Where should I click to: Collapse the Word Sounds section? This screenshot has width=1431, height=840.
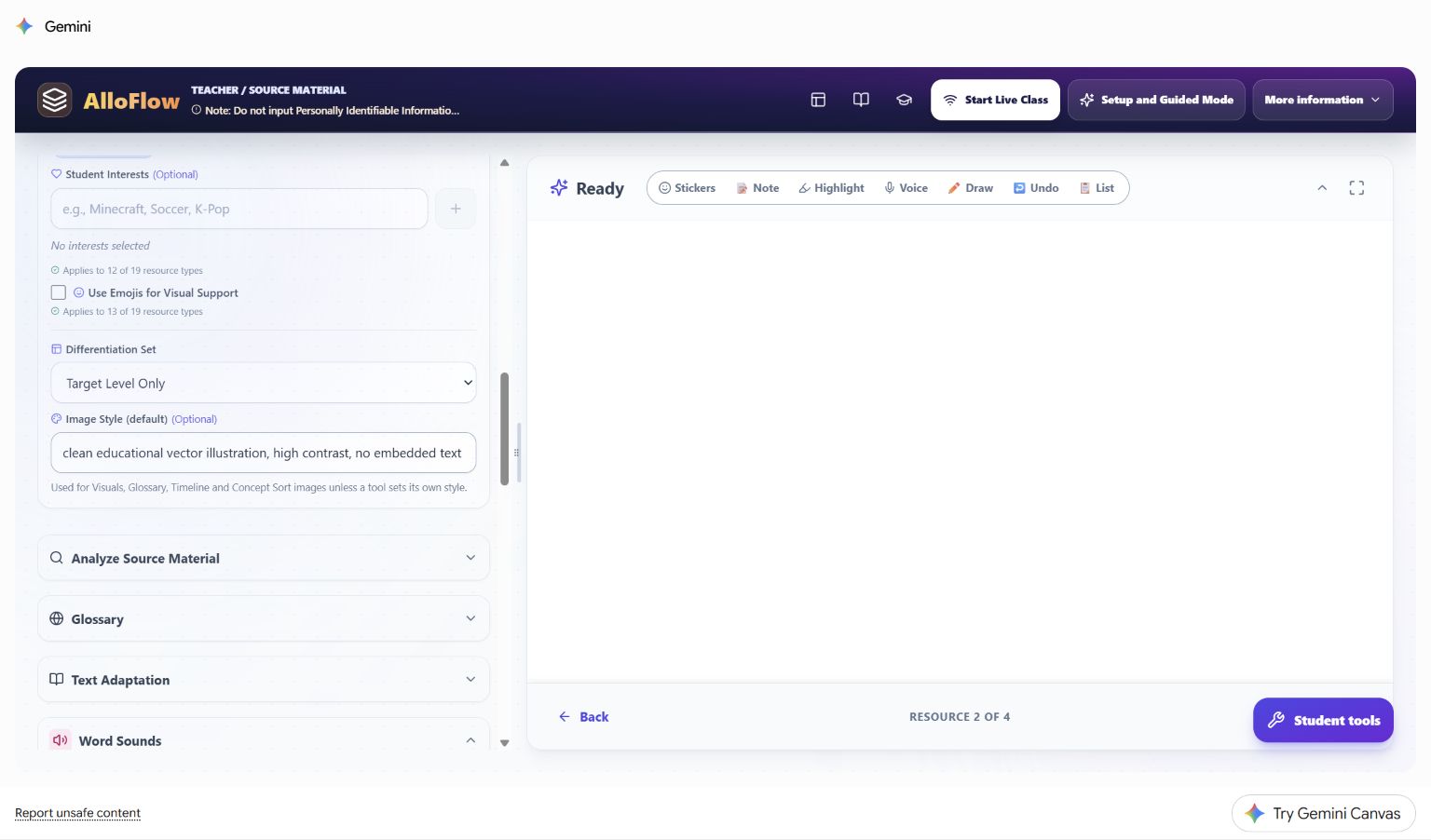click(x=264, y=738)
